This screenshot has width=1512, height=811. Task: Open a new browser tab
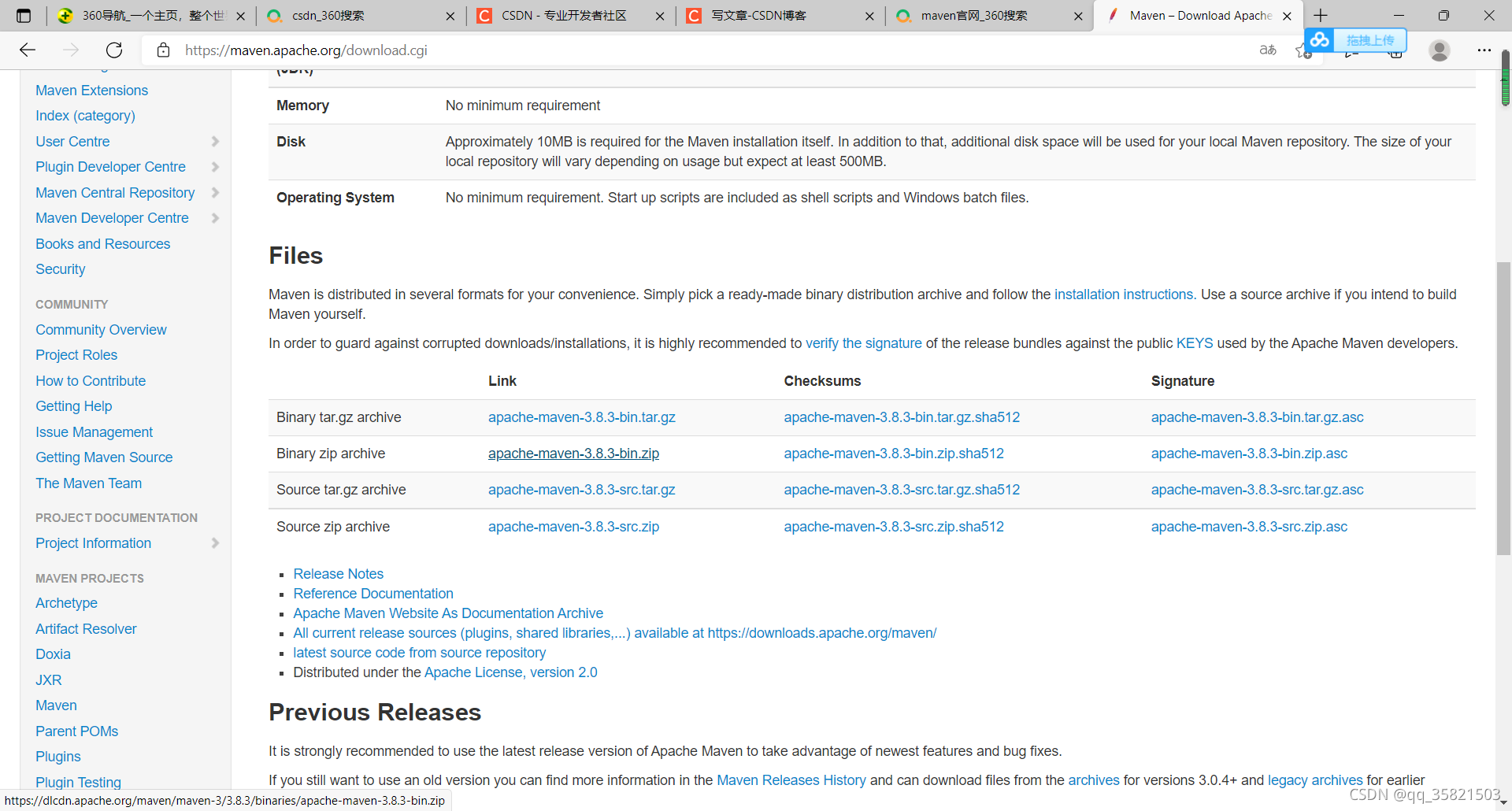(1321, 16)
